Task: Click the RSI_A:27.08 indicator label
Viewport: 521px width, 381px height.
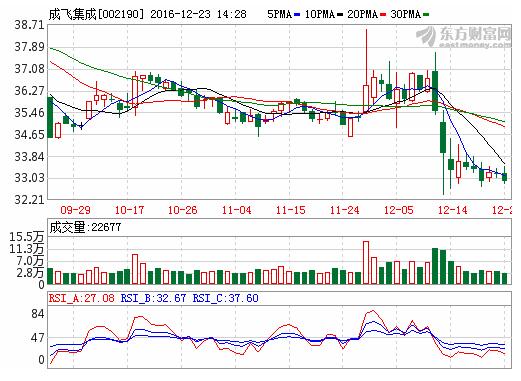Action: [82, 298]
